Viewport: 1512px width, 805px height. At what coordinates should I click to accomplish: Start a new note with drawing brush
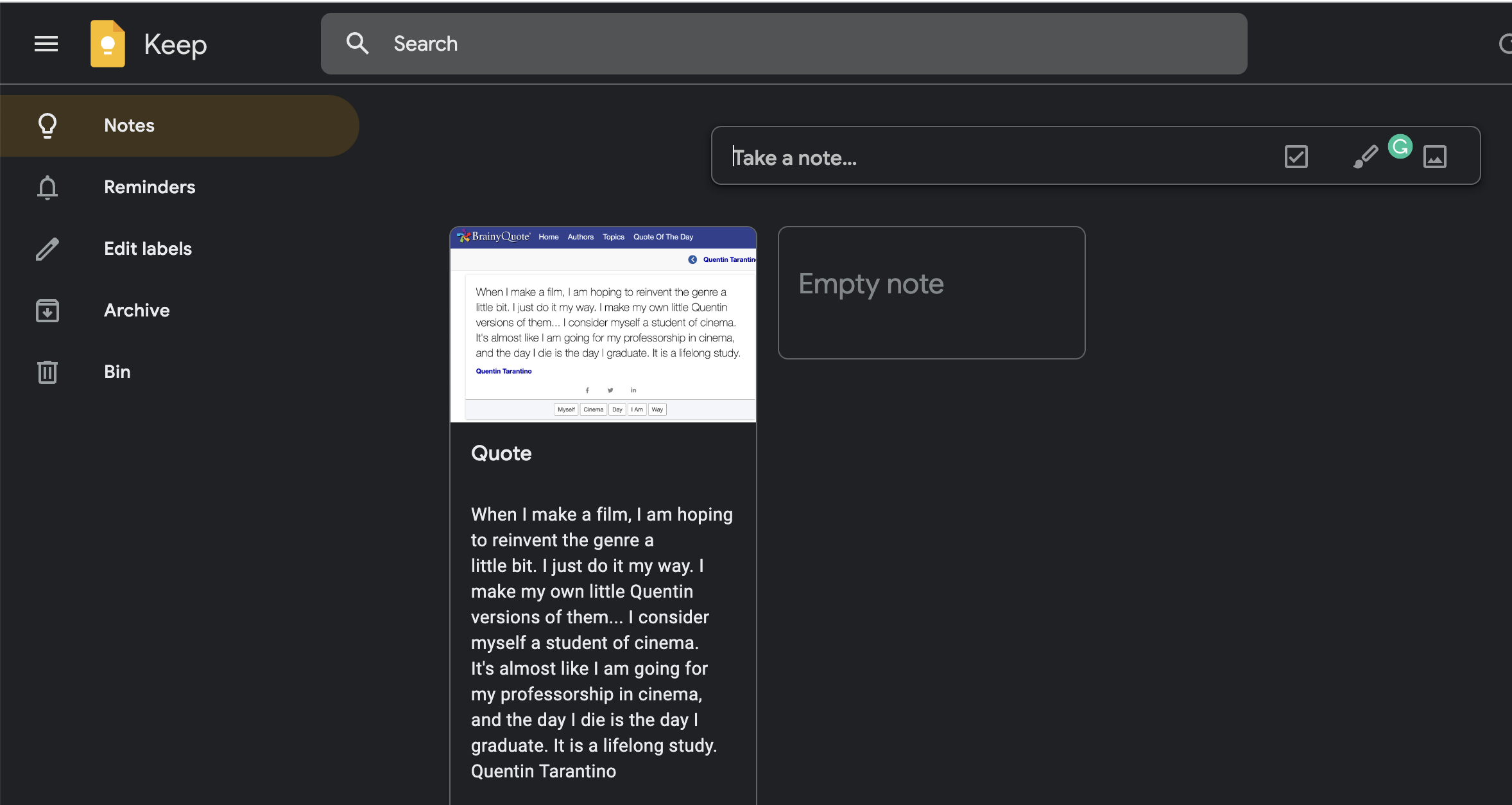pos(1365,157)
